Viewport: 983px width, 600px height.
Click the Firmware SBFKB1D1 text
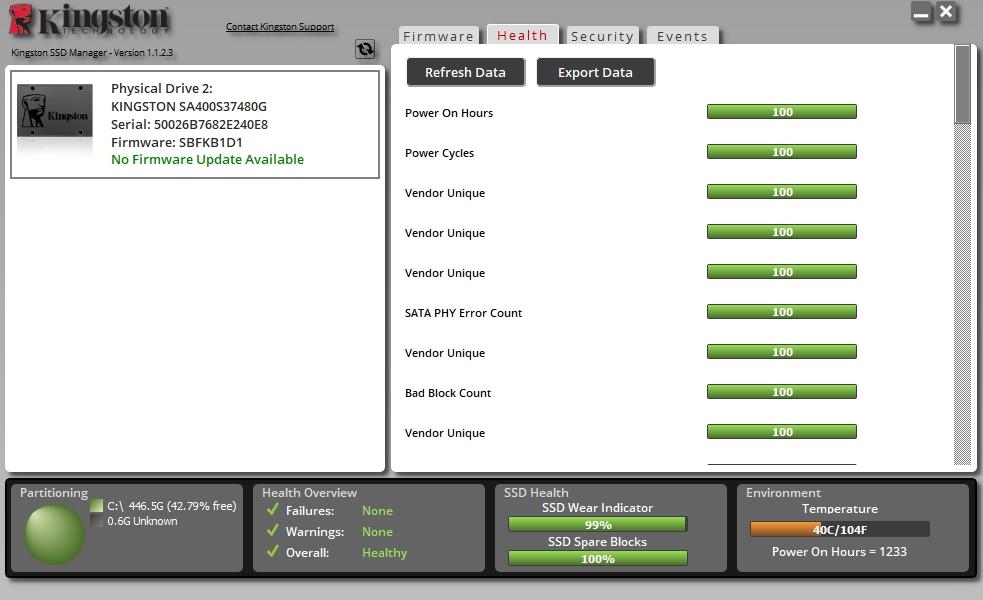[x=177, y=142]
